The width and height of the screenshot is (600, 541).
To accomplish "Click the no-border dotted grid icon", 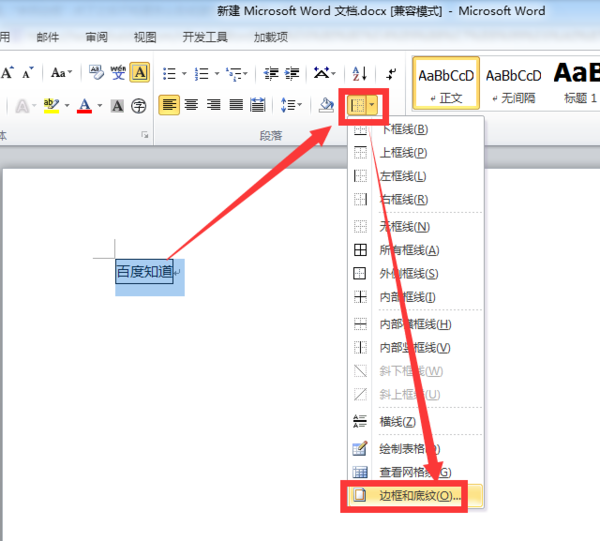I will click(360, 227).
